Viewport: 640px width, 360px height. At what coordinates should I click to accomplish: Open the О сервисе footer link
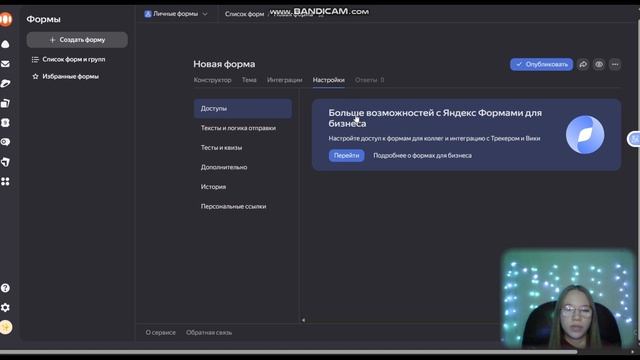point(160,333)
